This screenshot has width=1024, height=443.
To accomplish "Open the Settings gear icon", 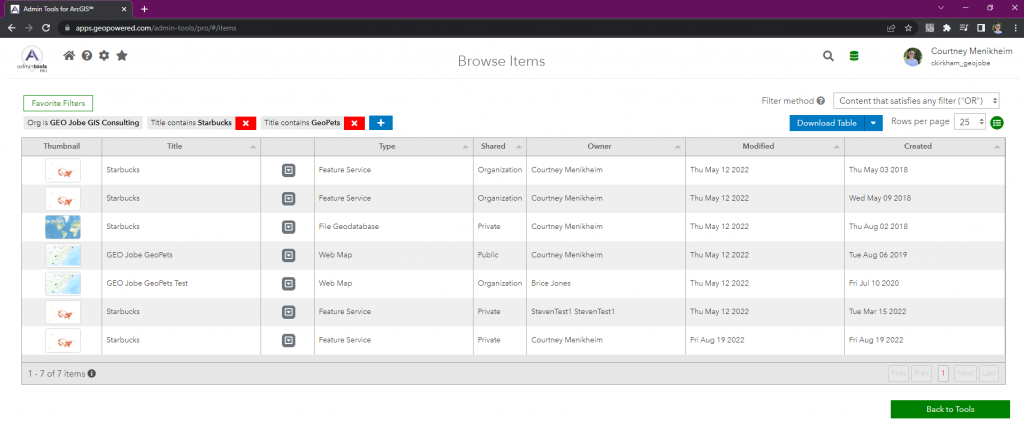I will click(104, 56).
